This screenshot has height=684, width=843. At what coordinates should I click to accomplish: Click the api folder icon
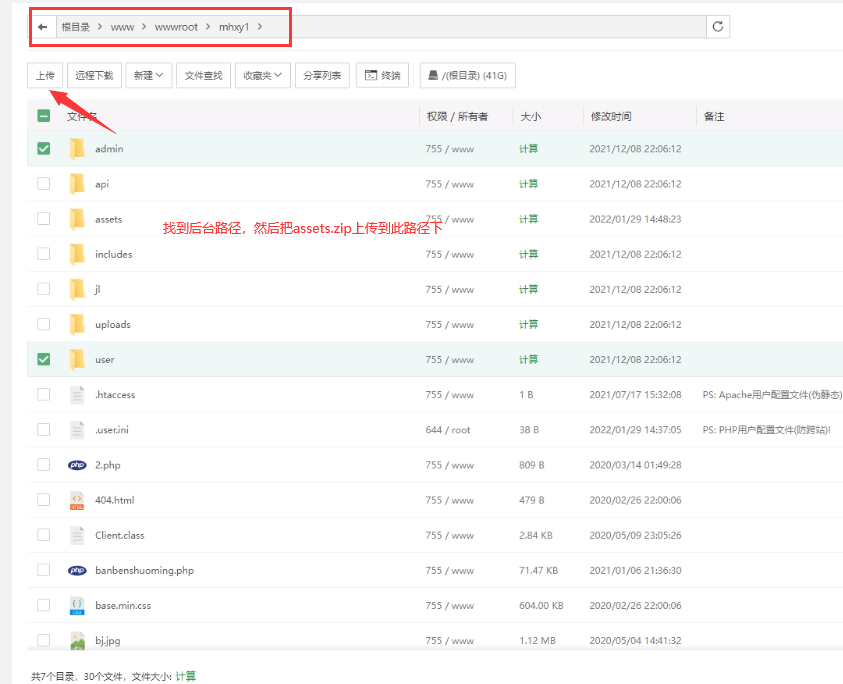(x=77, y=184)
